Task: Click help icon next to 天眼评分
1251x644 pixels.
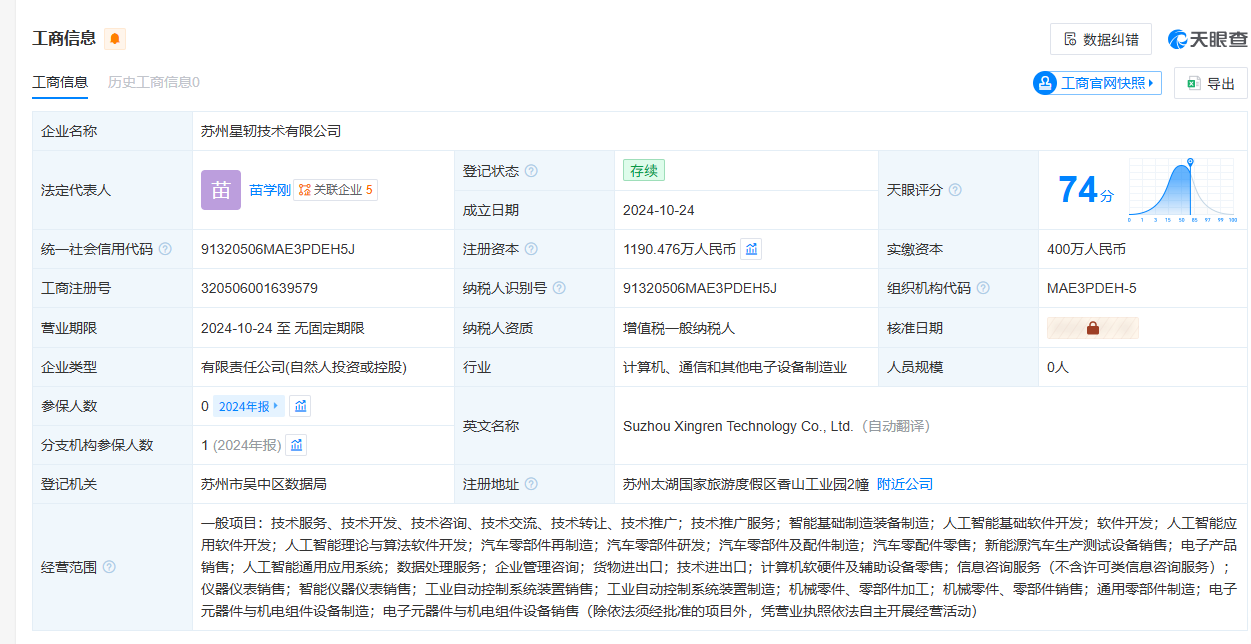Action: point(955,190)
